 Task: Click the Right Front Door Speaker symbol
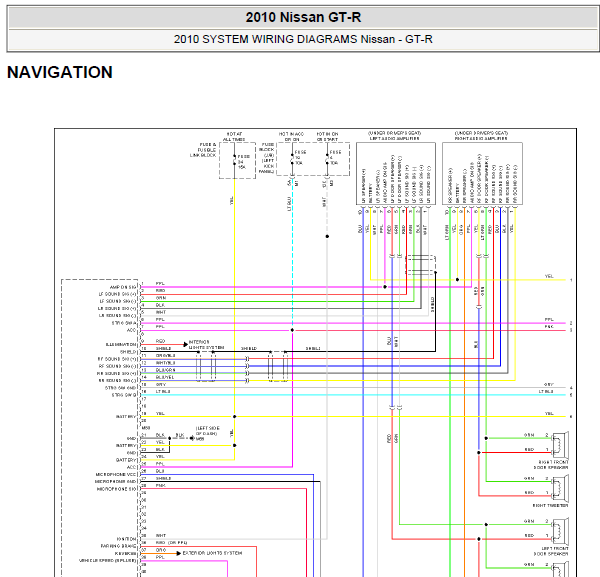coord(560,445)
